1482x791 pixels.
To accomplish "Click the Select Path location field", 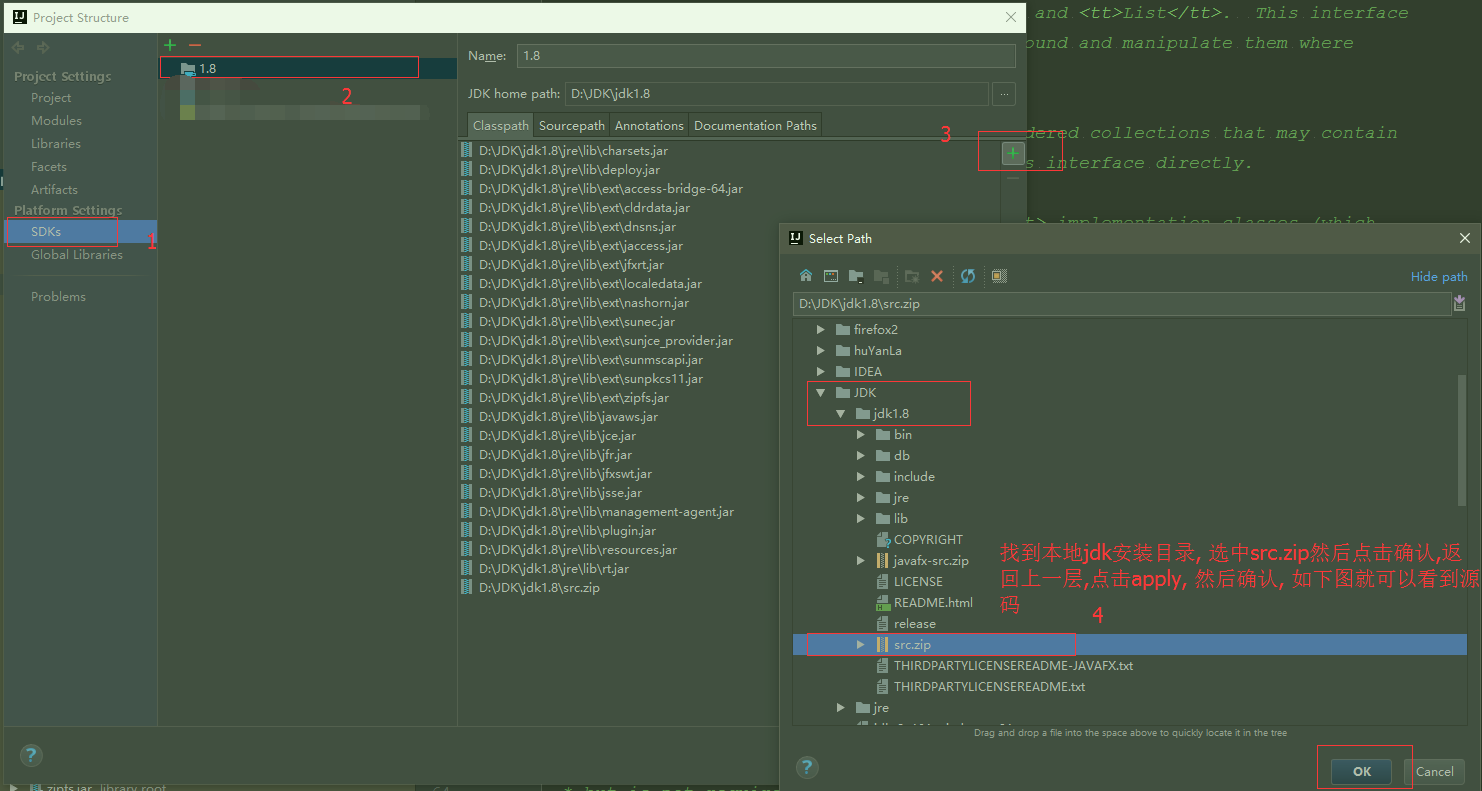I will tap(1122, 303).
